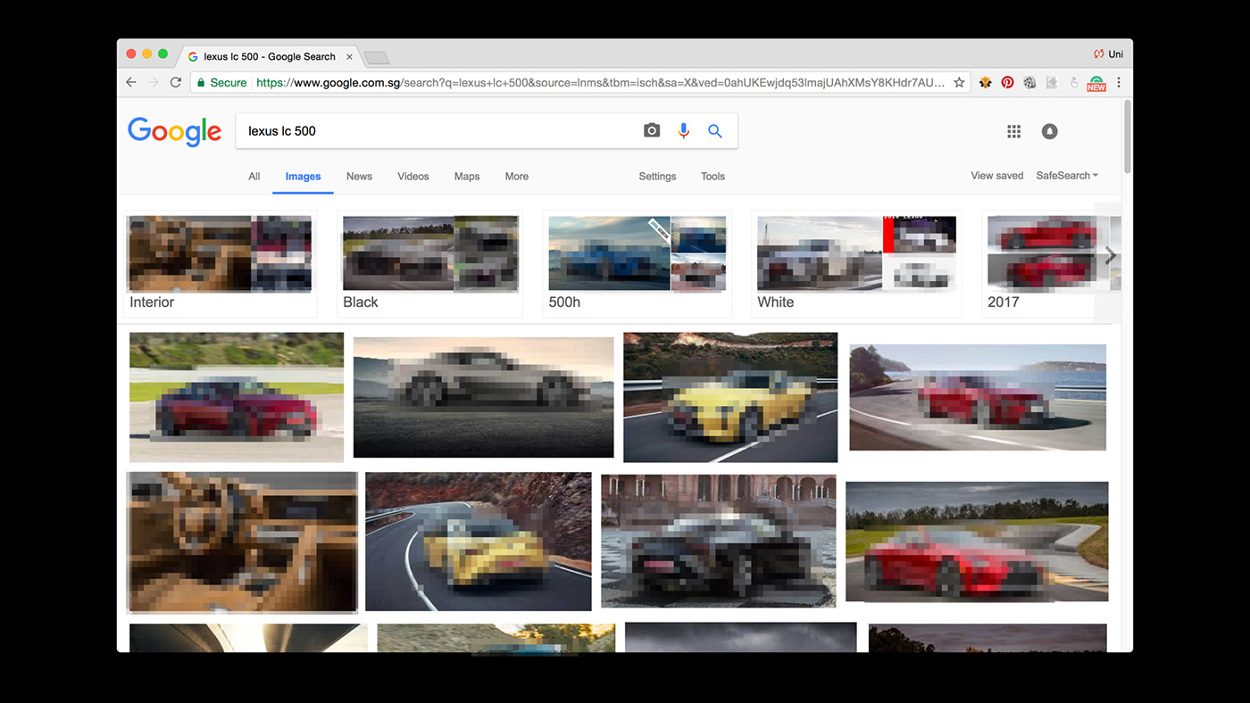This screenshot has width=1250, height=703.
Task: Open search Settings
Action: coord(657,176)
